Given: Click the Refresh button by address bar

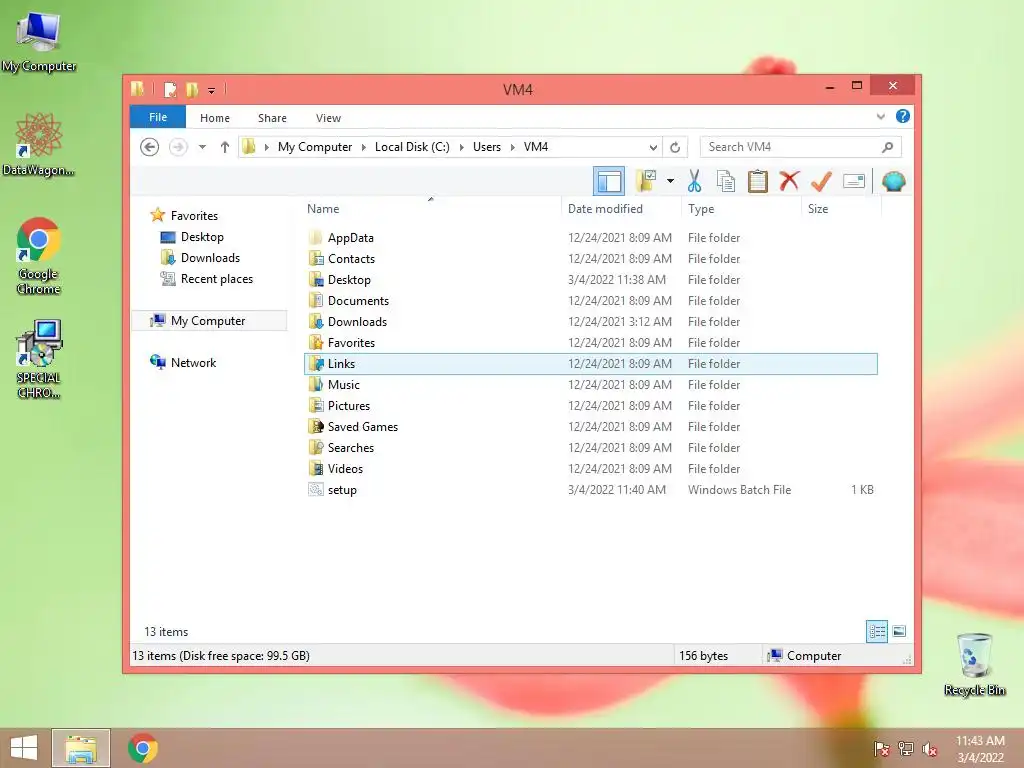Looking at the screenshot, I should [x=675, y=147].
